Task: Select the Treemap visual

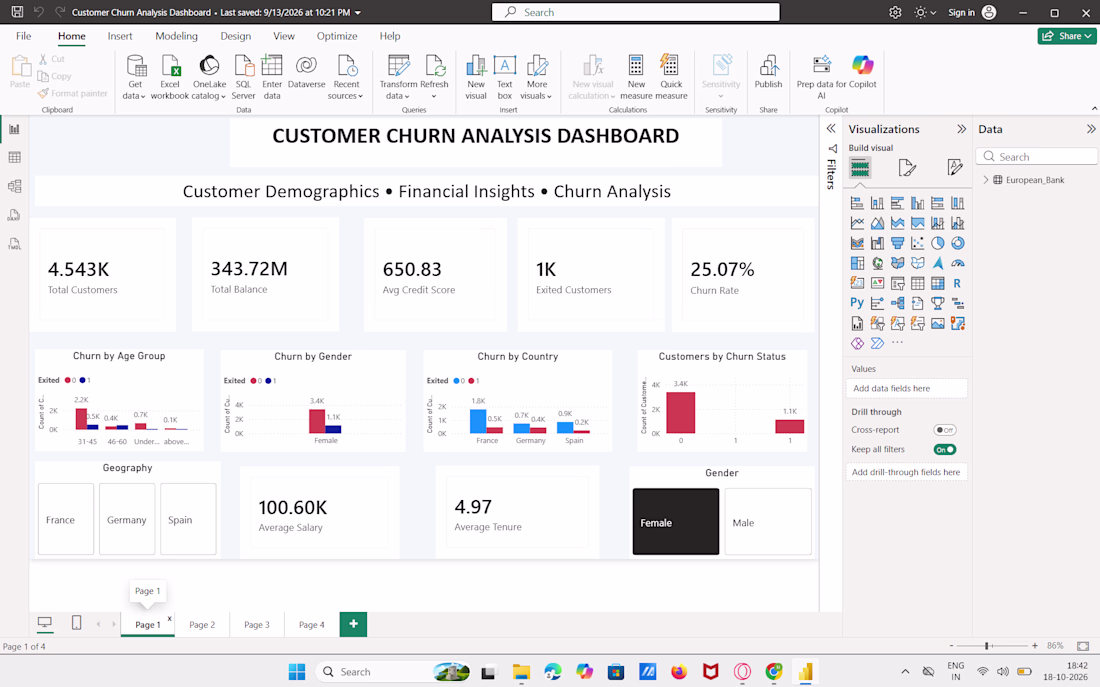Action: point(857,263)
